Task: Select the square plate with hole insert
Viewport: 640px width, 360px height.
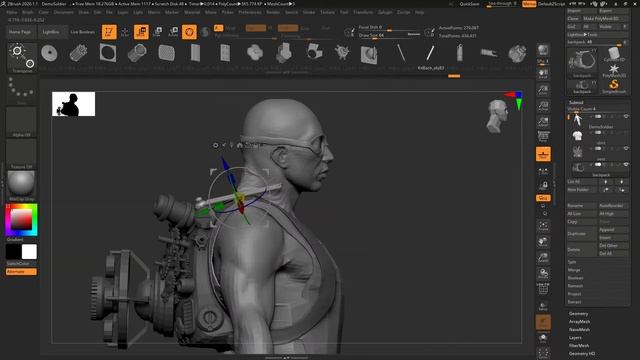Action: tap(108, 53)
